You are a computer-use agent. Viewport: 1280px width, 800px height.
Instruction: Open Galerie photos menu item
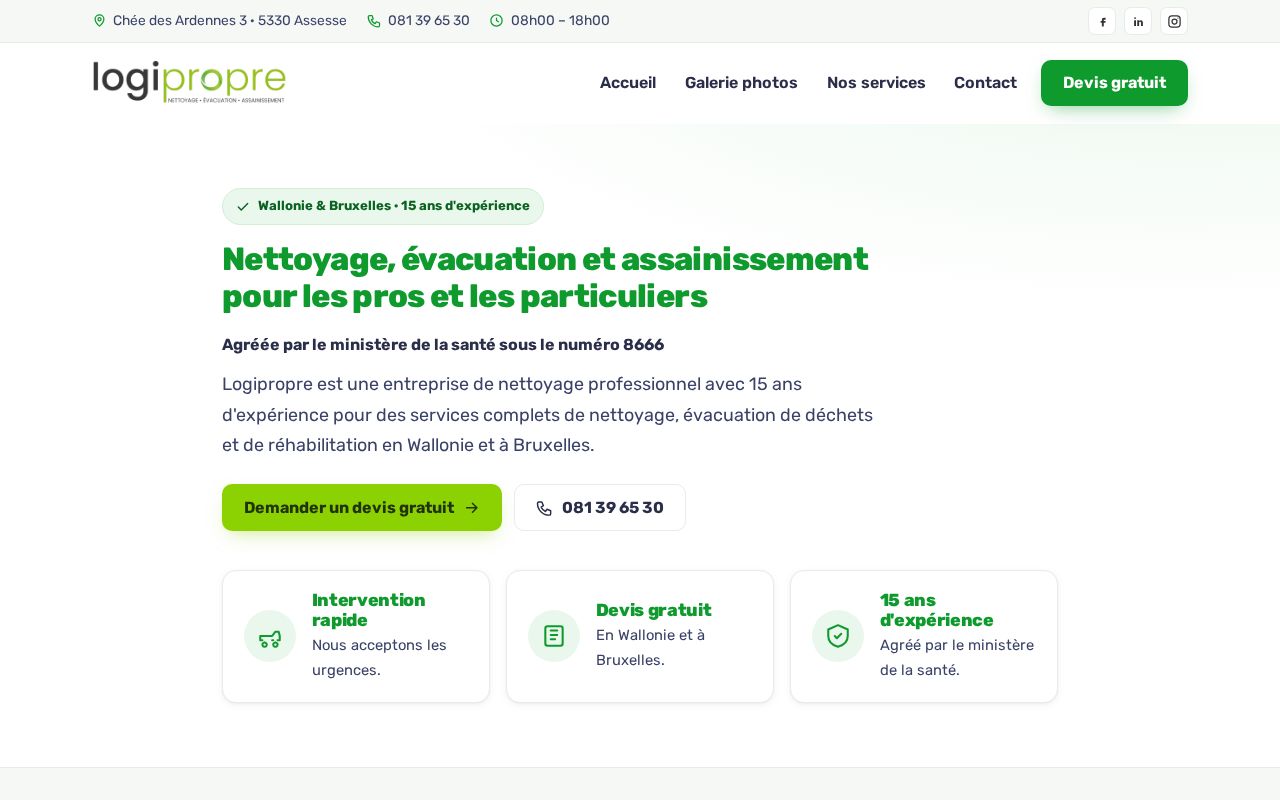coord(741,83)
